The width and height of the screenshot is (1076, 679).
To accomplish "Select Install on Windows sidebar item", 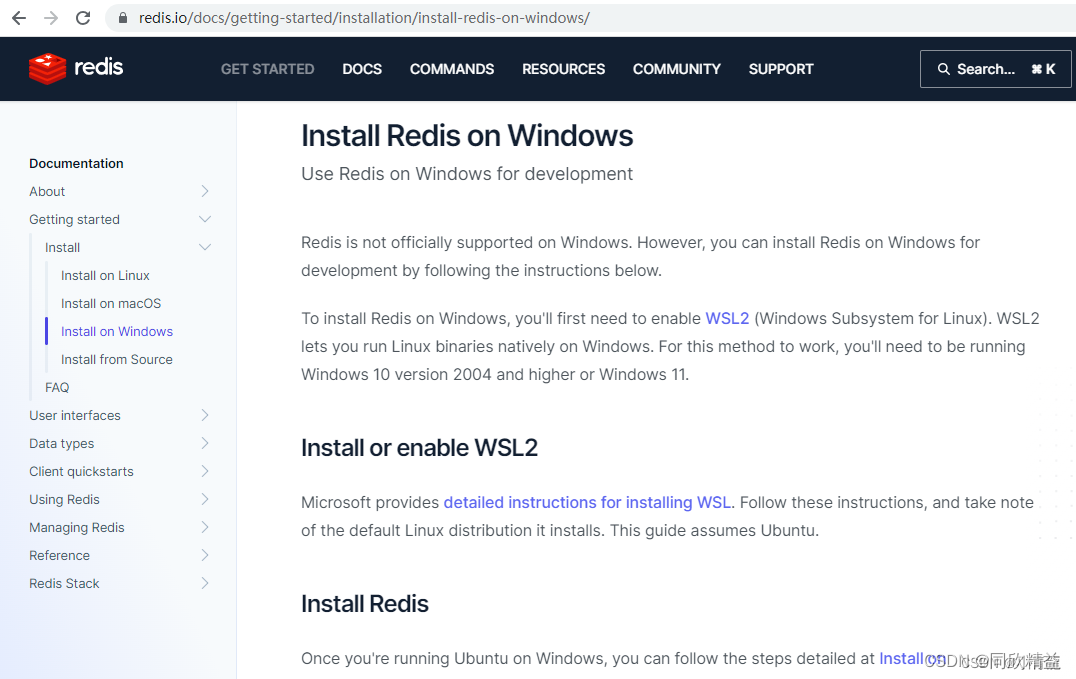I will [x=117, y=332].
